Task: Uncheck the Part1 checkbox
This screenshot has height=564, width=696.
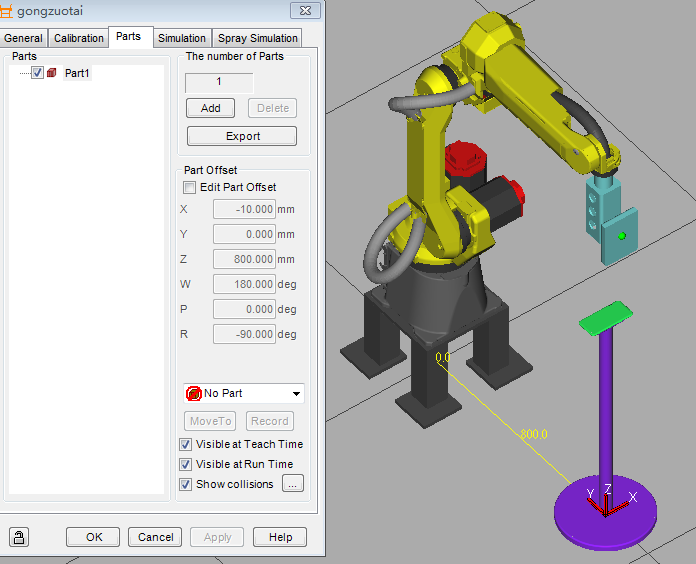Action: pos(37,73)
